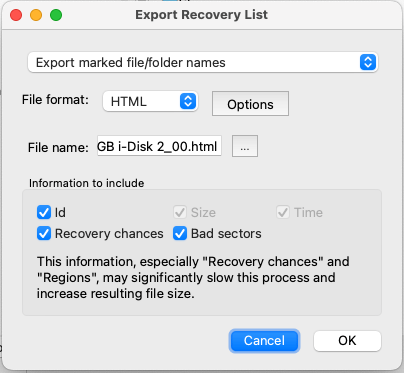Uncheck the Id checkbox
The height and width of the screenshot is (373, 404).
[x=44, y=212]
